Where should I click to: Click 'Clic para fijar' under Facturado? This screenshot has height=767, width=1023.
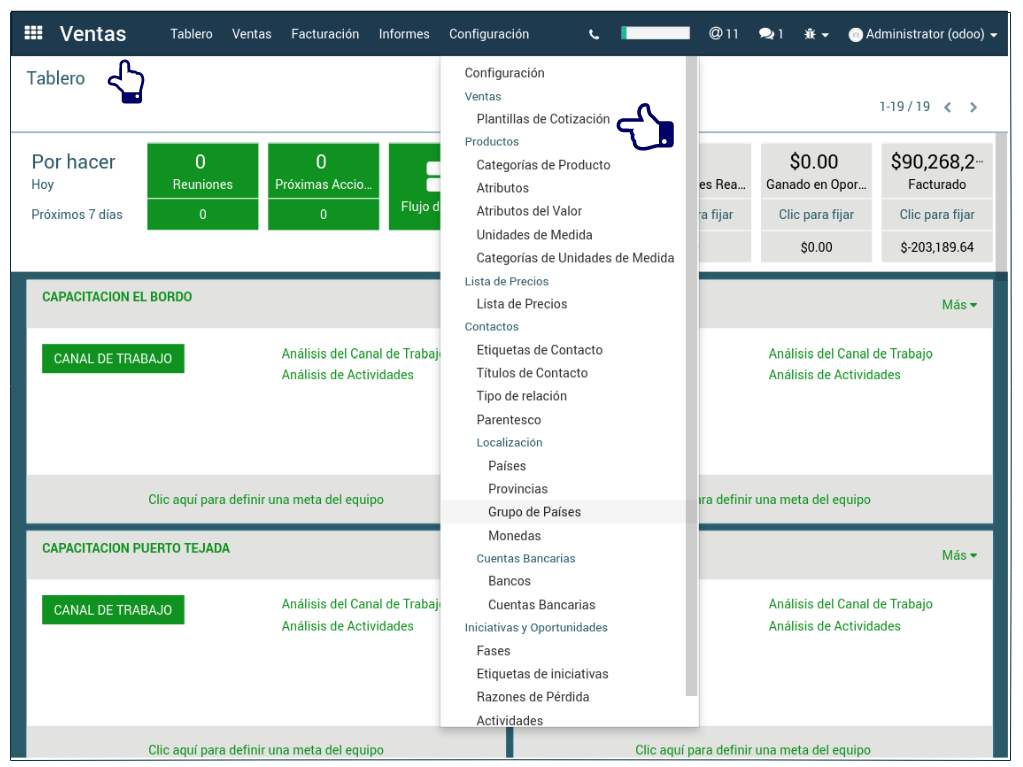[x=937, y=215]
